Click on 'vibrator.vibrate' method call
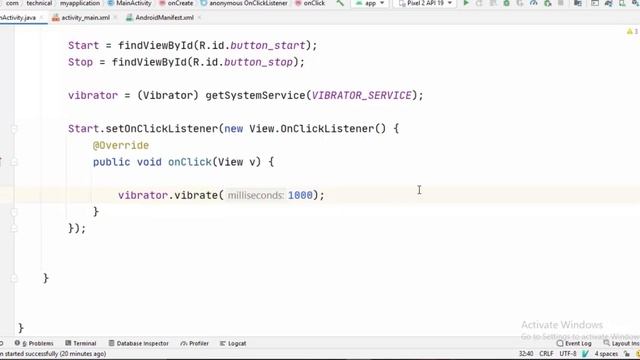This screenshot has width=640, height=360. pyautogui.click(x=168, y=195)
